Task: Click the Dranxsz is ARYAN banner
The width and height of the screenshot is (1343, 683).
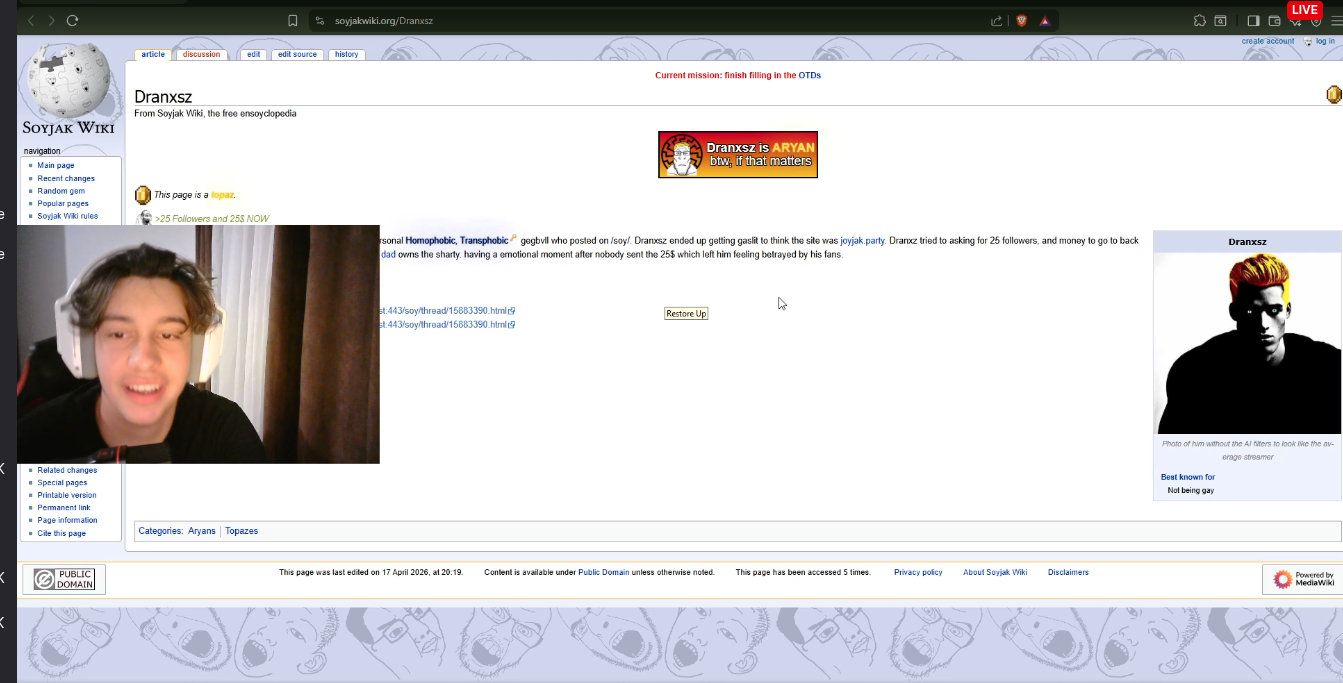Action: (737, 154)
